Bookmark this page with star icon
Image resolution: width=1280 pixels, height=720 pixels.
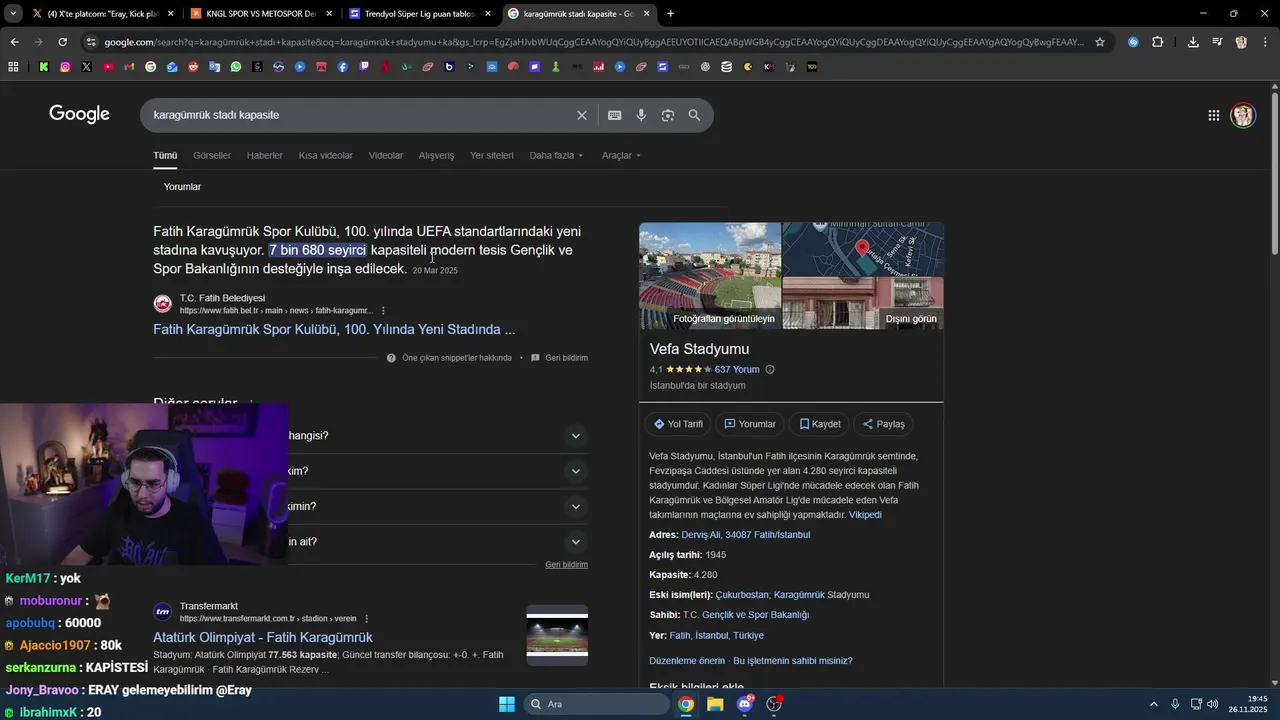pos(1100,42)
